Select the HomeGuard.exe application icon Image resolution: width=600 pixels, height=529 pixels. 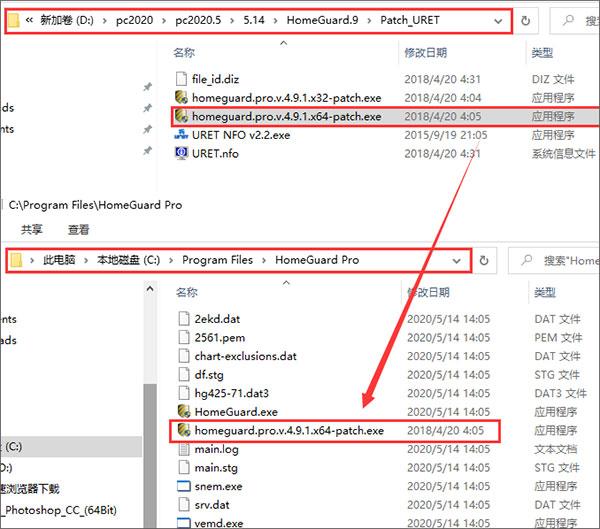tap(184, 411)
